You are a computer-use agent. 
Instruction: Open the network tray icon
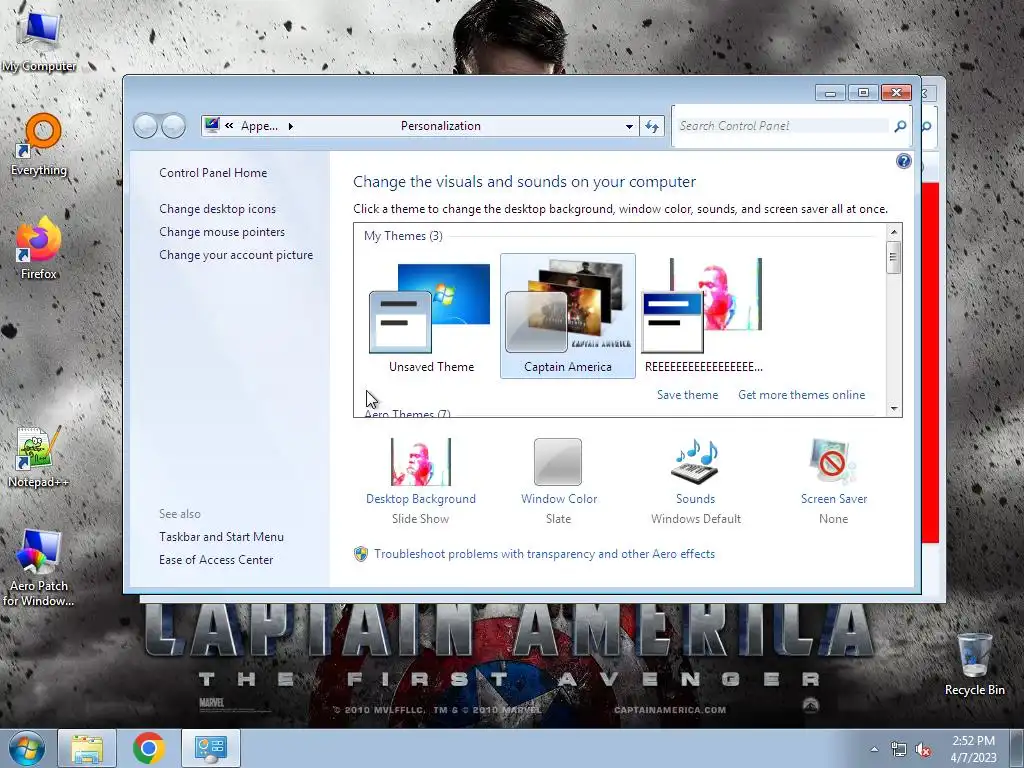coord(899,750)
